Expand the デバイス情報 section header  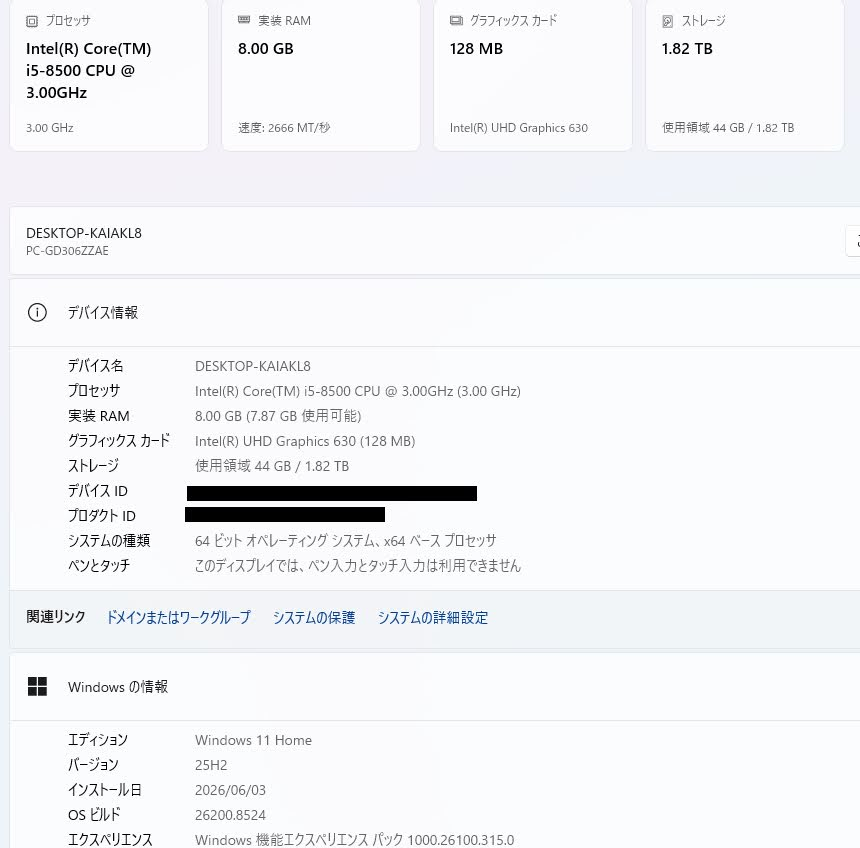(x=434, y=313)
